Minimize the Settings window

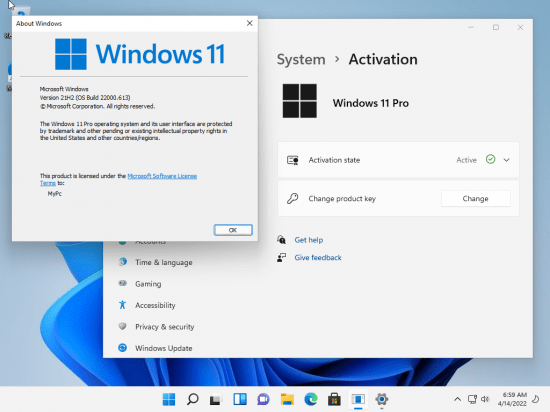coord(471,27)
